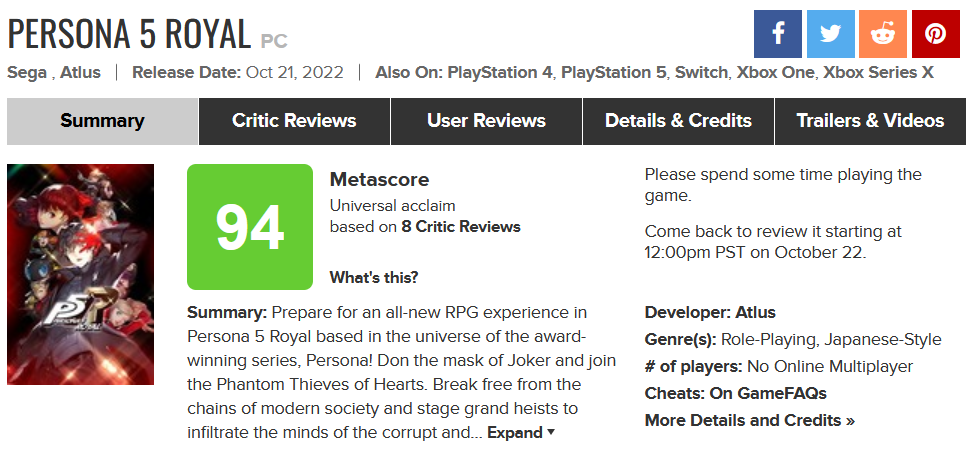Image resolution: width=970 pixels, height=449 pixels.
Task: Click the green 94 Metascore box
Action: (250, 227)
